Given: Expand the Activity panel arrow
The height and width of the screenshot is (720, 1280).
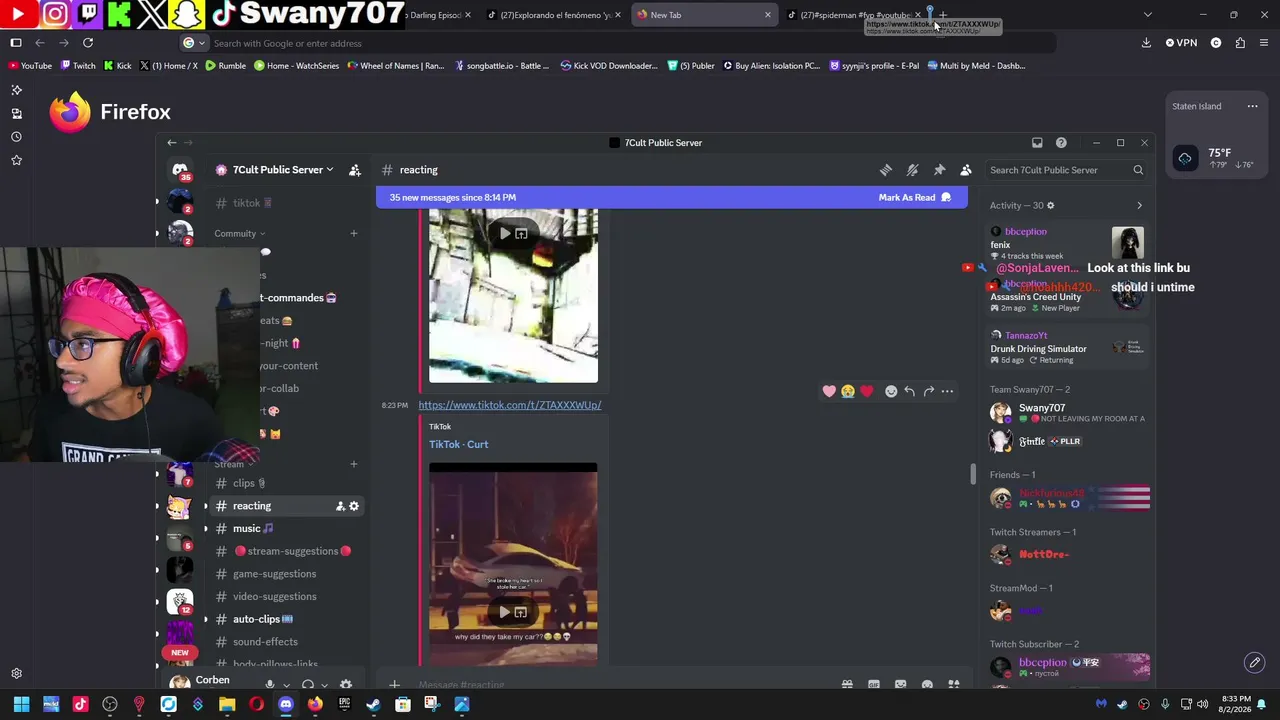Looking at the screenshot, I should (x=1139, y=206).
